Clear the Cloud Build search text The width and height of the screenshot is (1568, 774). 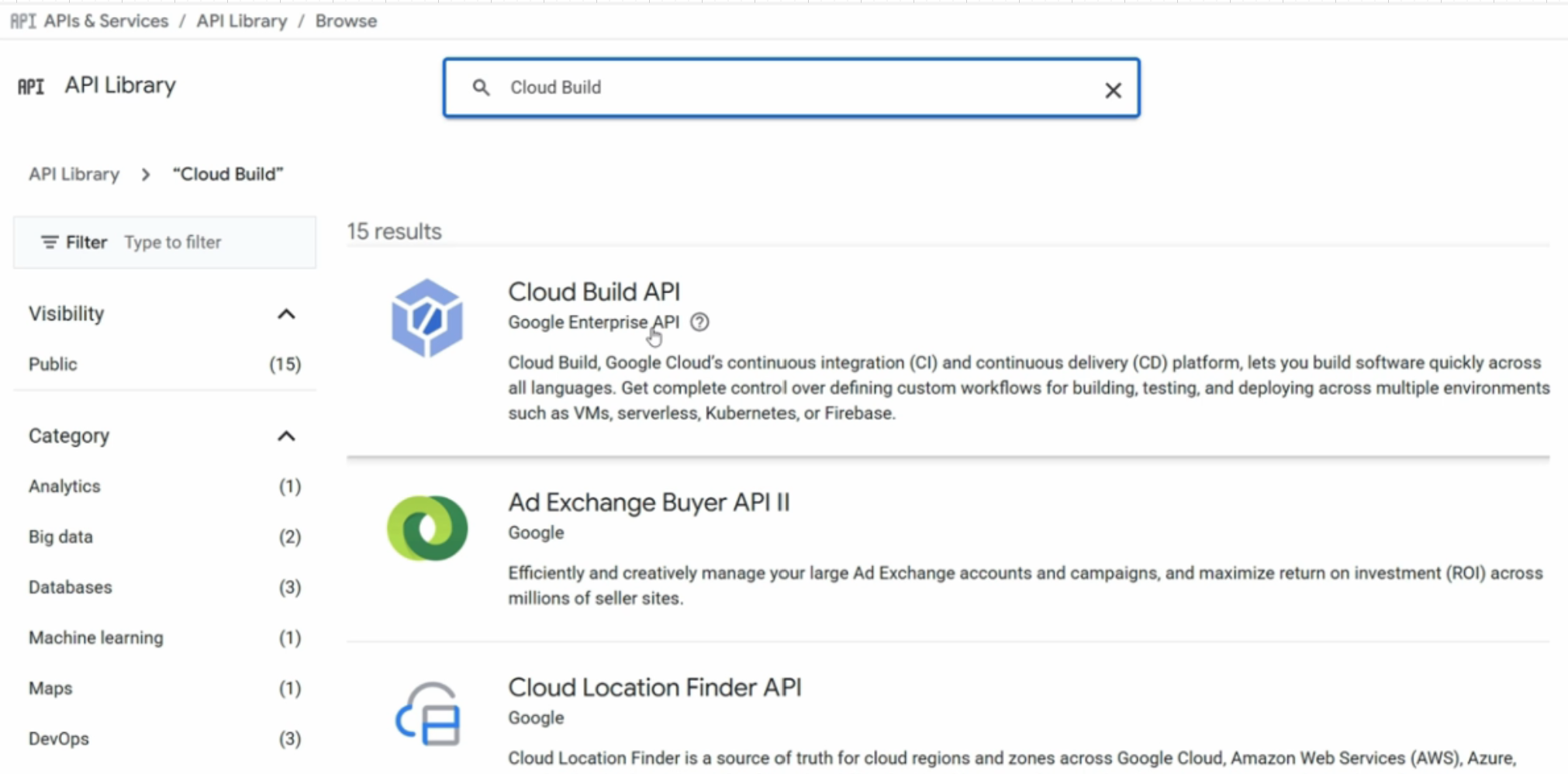tap(1113, 90)
